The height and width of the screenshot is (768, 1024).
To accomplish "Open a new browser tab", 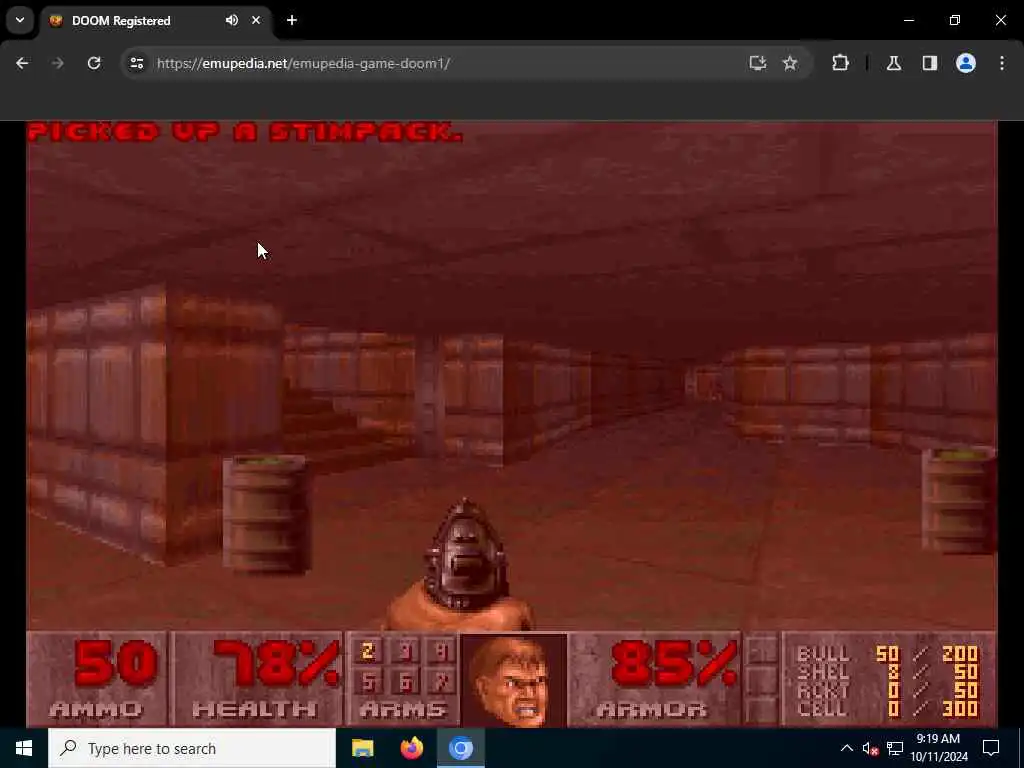I will tap(292, 20).
